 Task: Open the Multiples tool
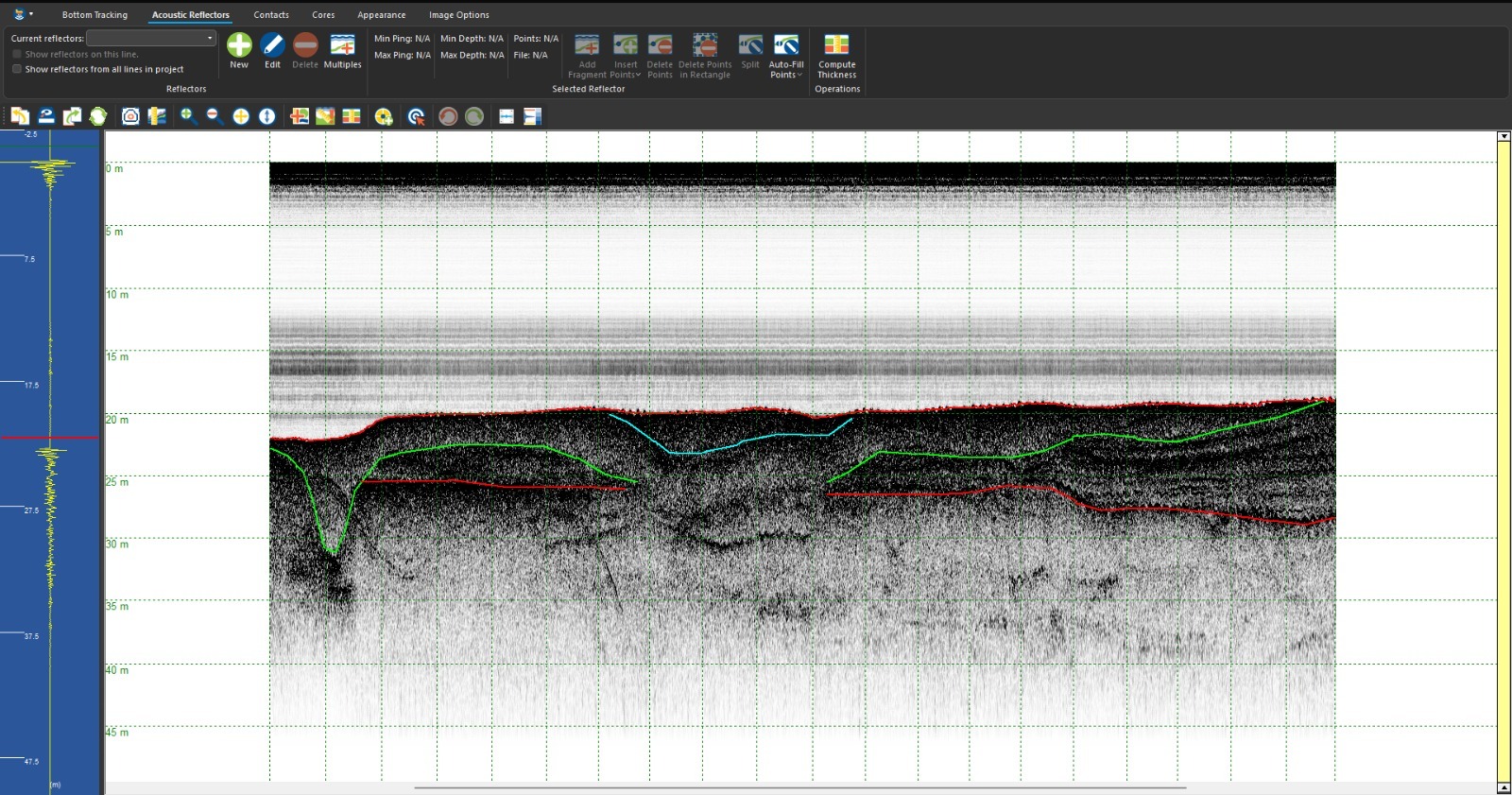pos(342,51)
